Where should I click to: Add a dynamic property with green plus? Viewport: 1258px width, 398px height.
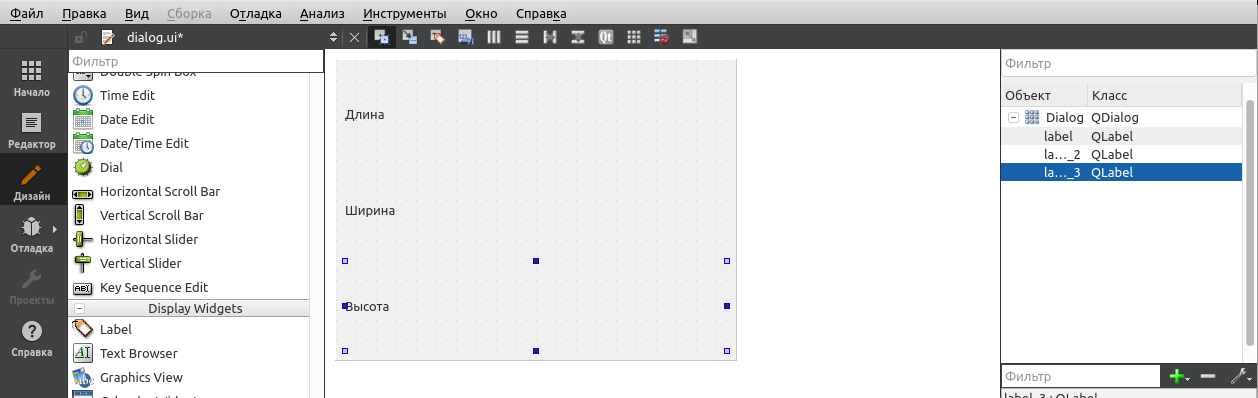tap(1179, 377)
